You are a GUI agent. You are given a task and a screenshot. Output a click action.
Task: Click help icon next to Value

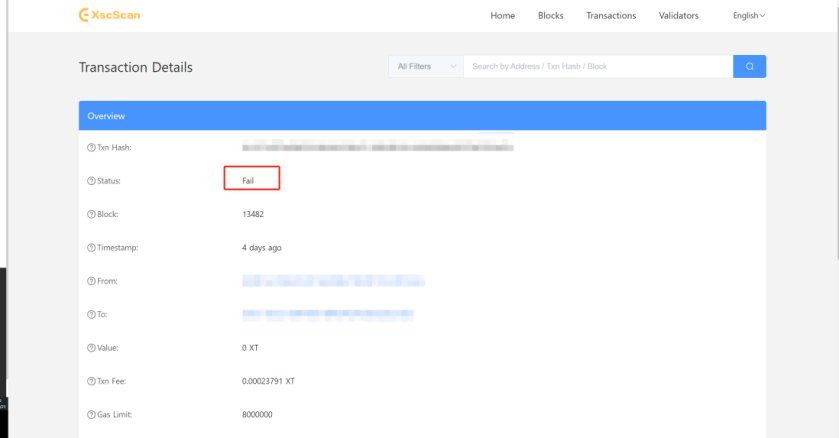click(x=92, y=348)
